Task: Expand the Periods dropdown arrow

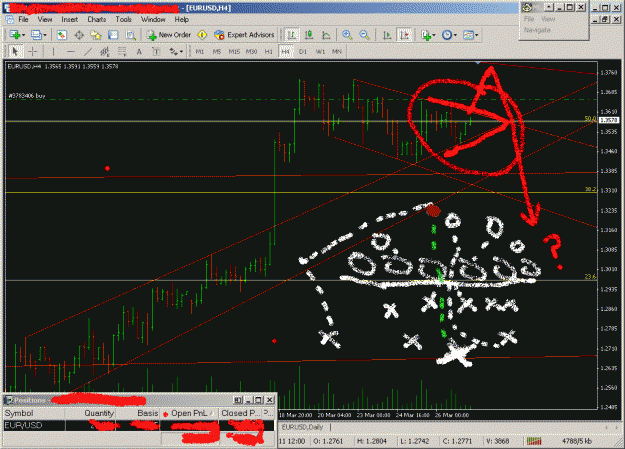Action: point(455,35)
